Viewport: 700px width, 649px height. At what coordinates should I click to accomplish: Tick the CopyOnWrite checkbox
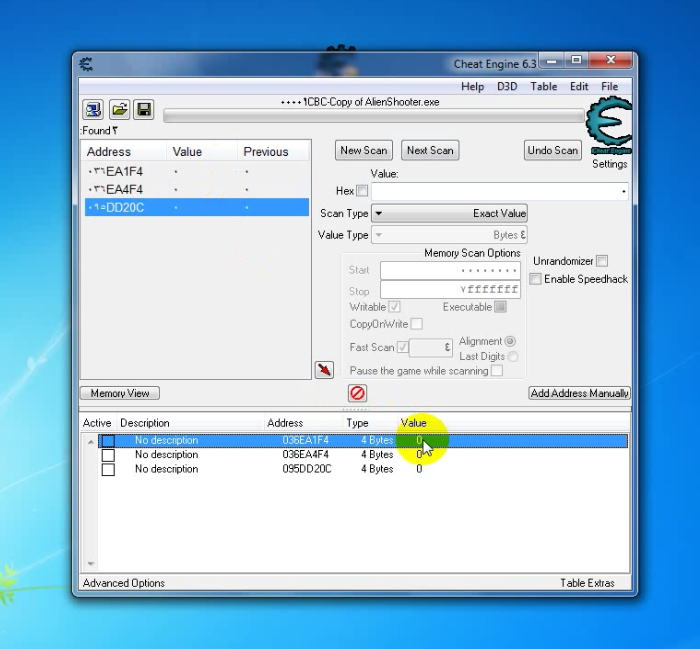[416, 324]
